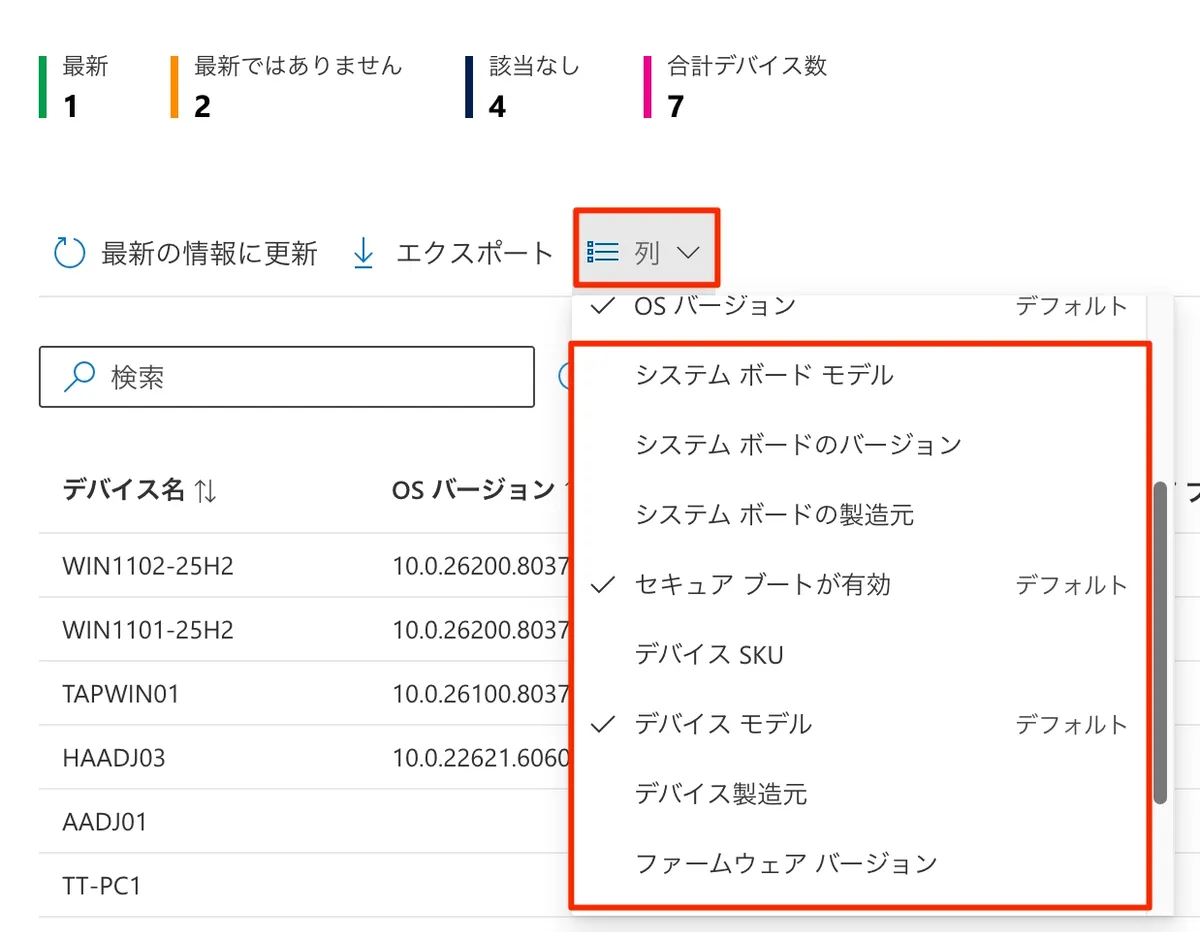Click sort arrows beside デバイス名 header
The width and height of the screenshot is (1200, 932).
click(205, 490)
